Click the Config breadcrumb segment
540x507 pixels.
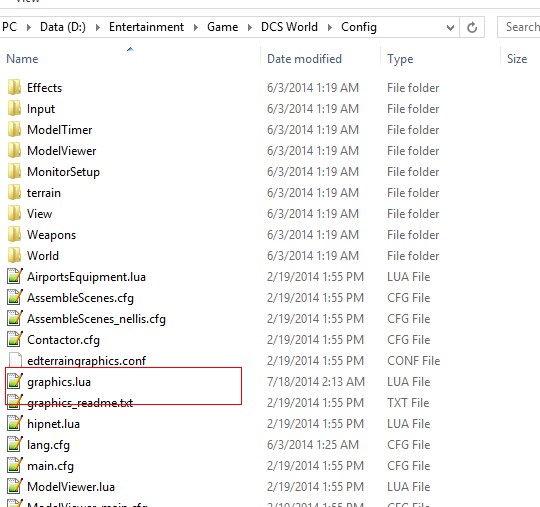pos(359,27)
